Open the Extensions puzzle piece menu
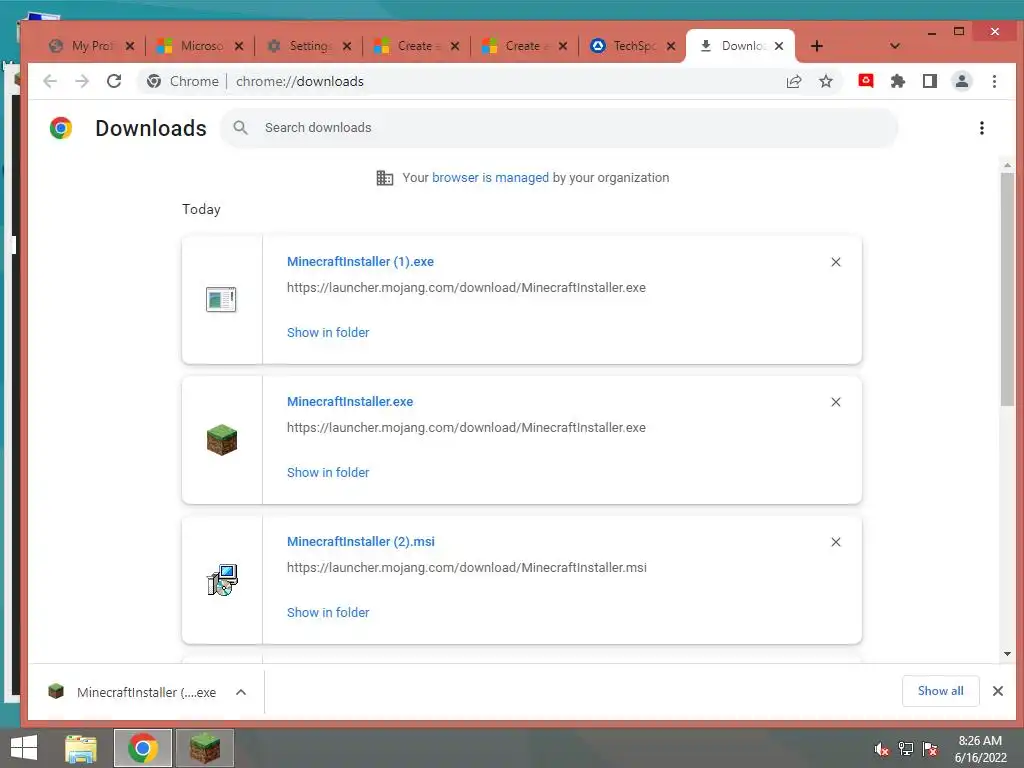Viewport: 1024px width, 768px height. tap(898, 81)
